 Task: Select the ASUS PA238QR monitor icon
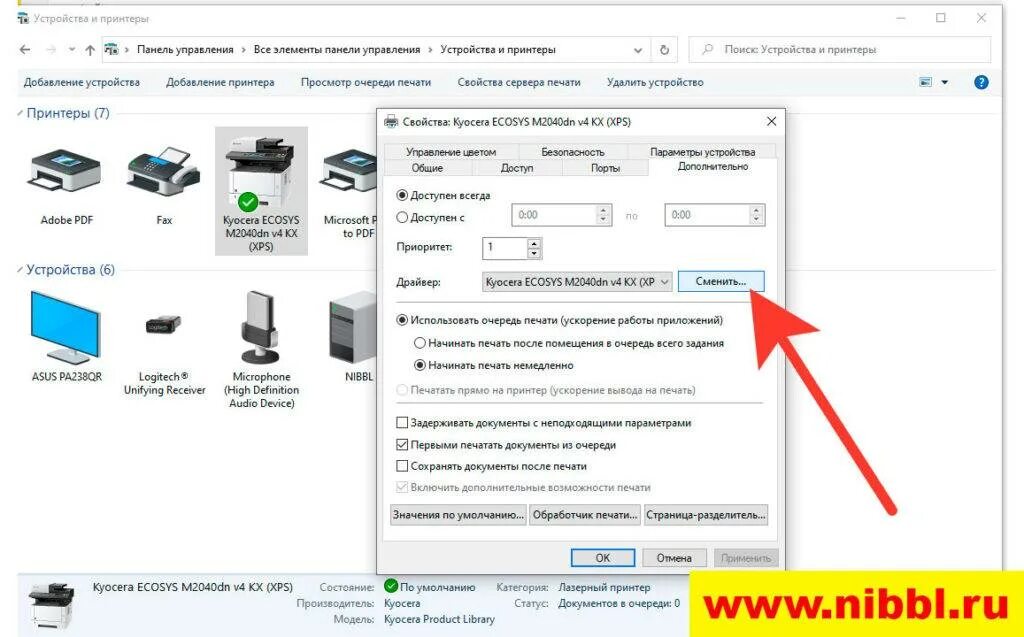[65, 328]
